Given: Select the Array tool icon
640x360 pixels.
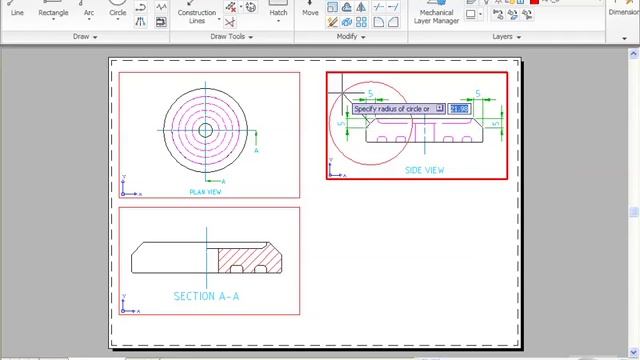Looking at the screenshot, I should 361,22.
